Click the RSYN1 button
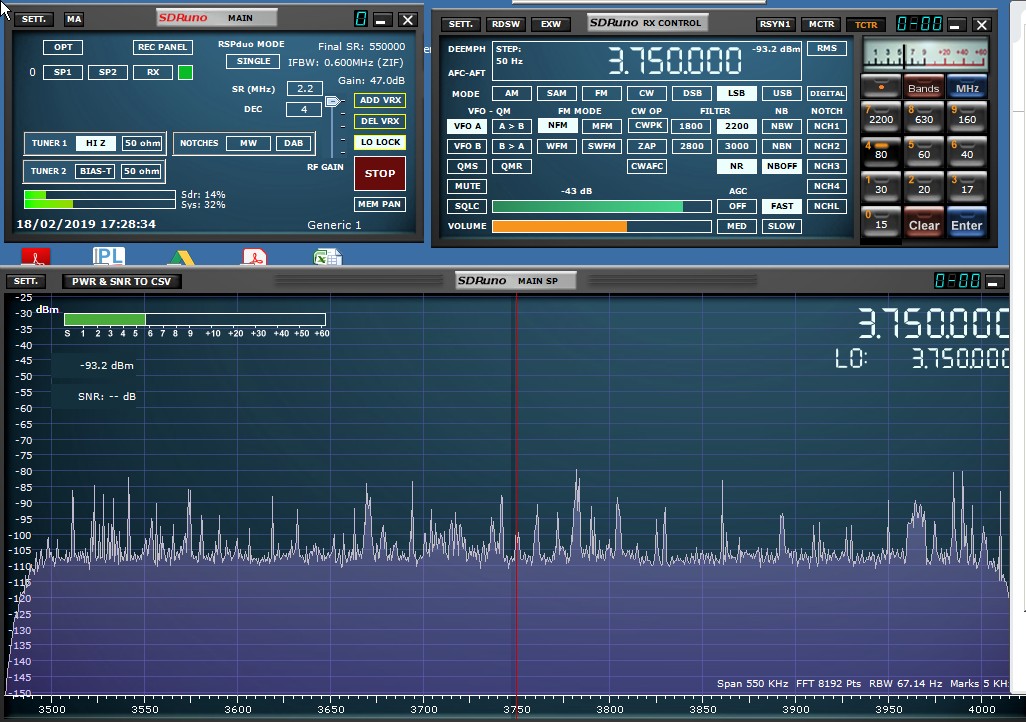 click(x=775, y=24)
